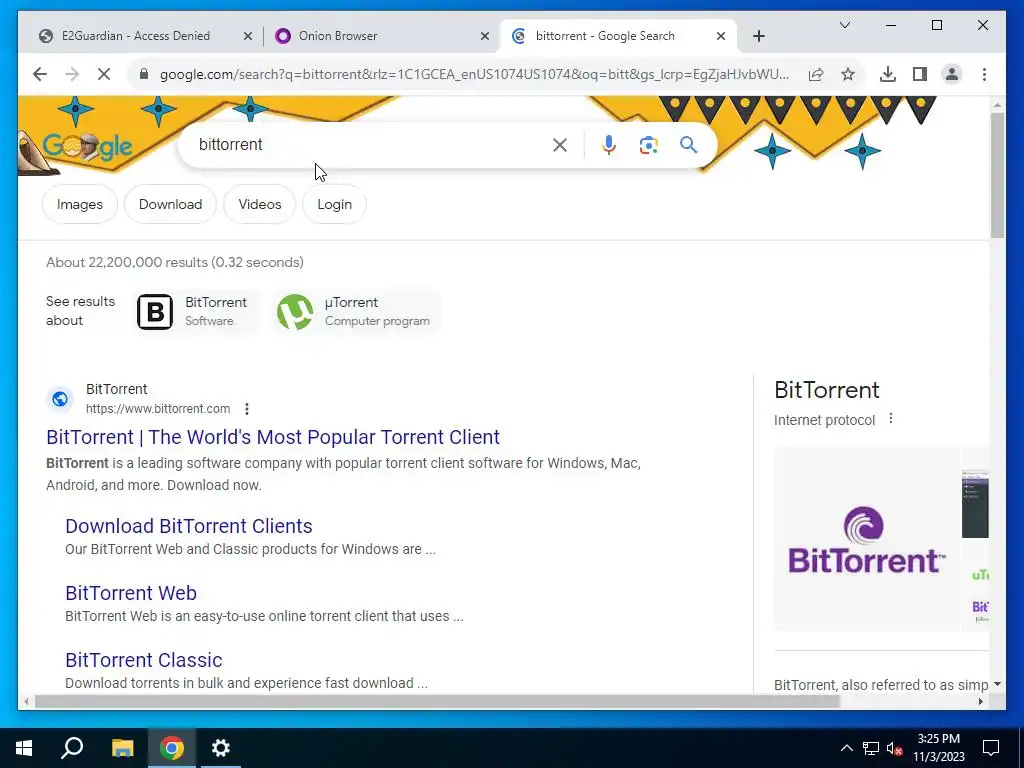Toggle Chrome side panel
Viewport: 1024px width, 768px height.
[920, 74]
